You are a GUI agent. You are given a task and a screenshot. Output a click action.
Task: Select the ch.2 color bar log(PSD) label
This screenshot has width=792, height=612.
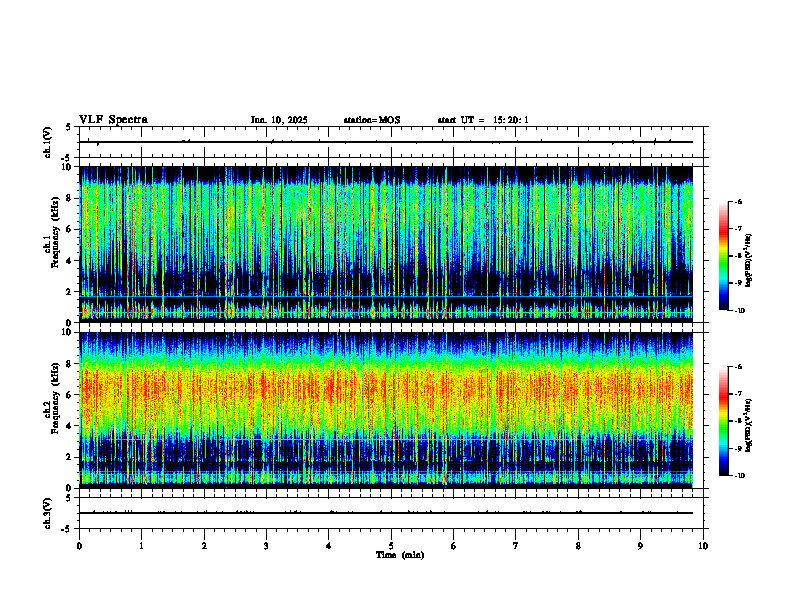click(x=749, y=425)
